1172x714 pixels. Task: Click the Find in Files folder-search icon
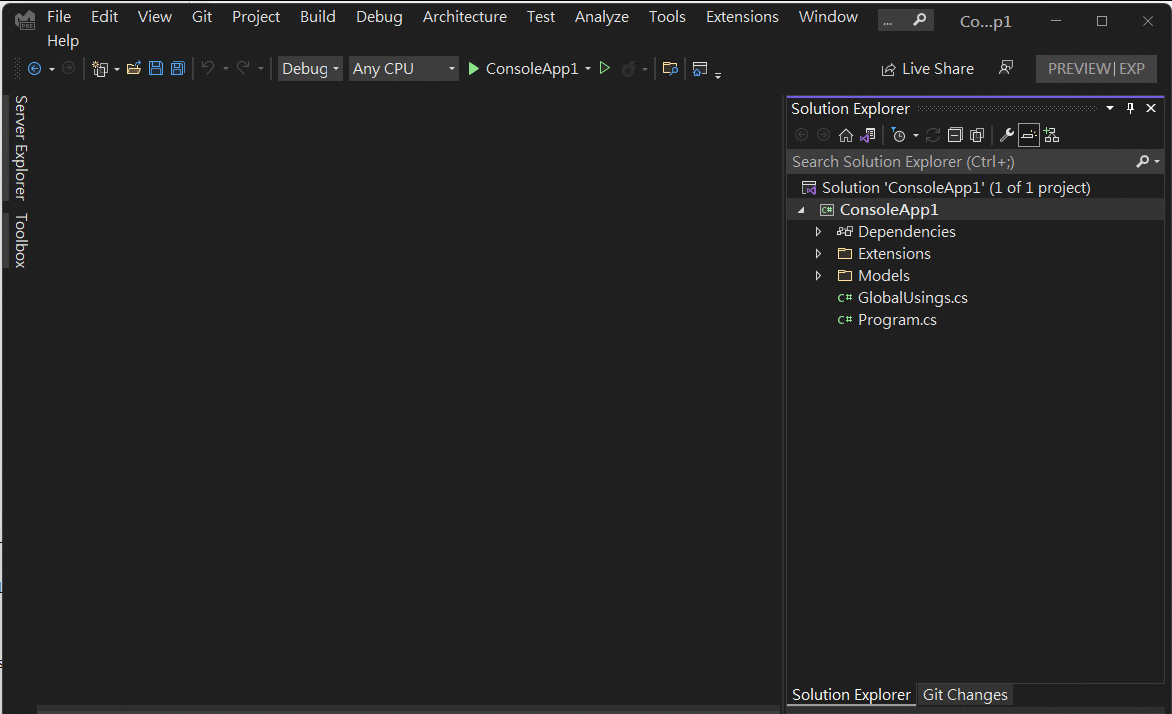tap(670, 69)
